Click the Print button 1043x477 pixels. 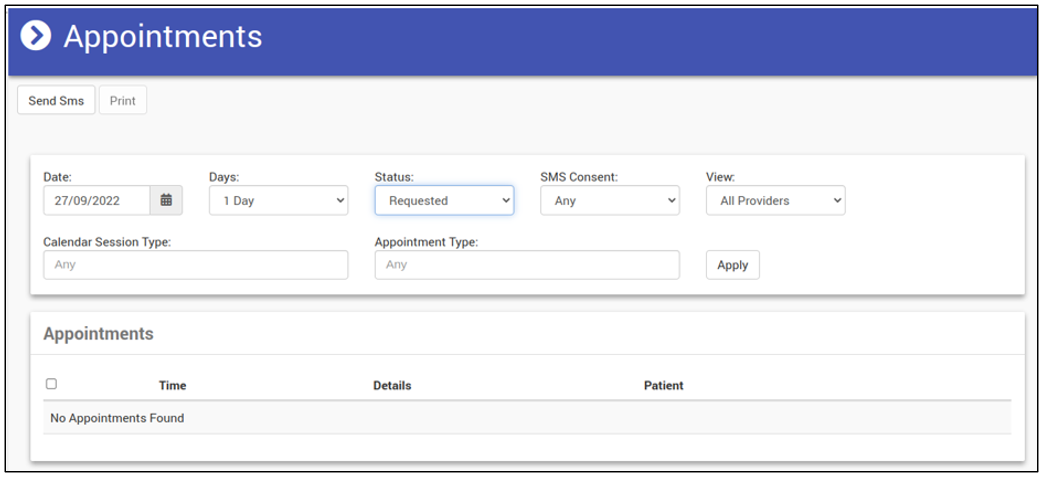(x=122, y=100)
